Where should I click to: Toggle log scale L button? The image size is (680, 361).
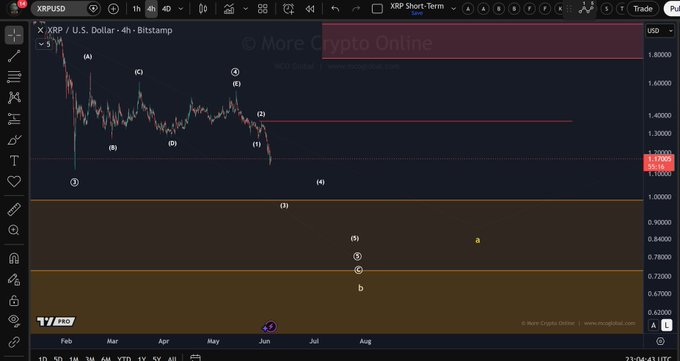(x=667, y=325)
